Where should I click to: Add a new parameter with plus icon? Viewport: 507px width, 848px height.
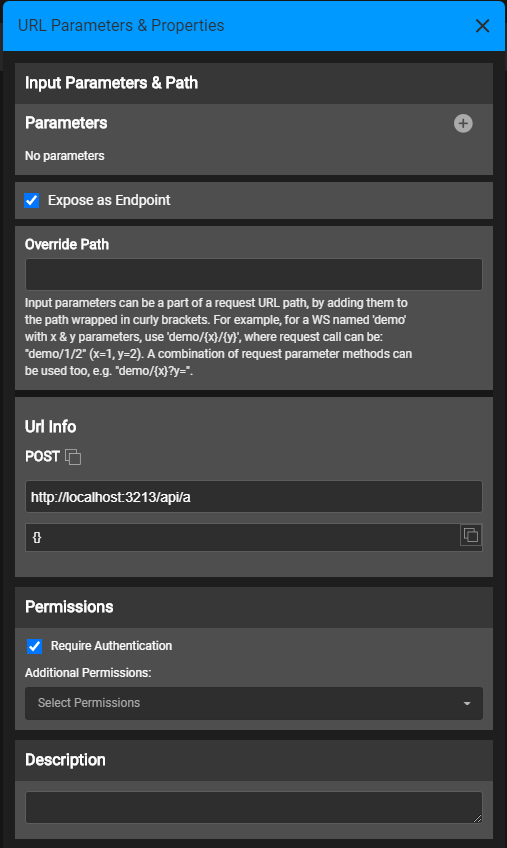pos(463,123)
